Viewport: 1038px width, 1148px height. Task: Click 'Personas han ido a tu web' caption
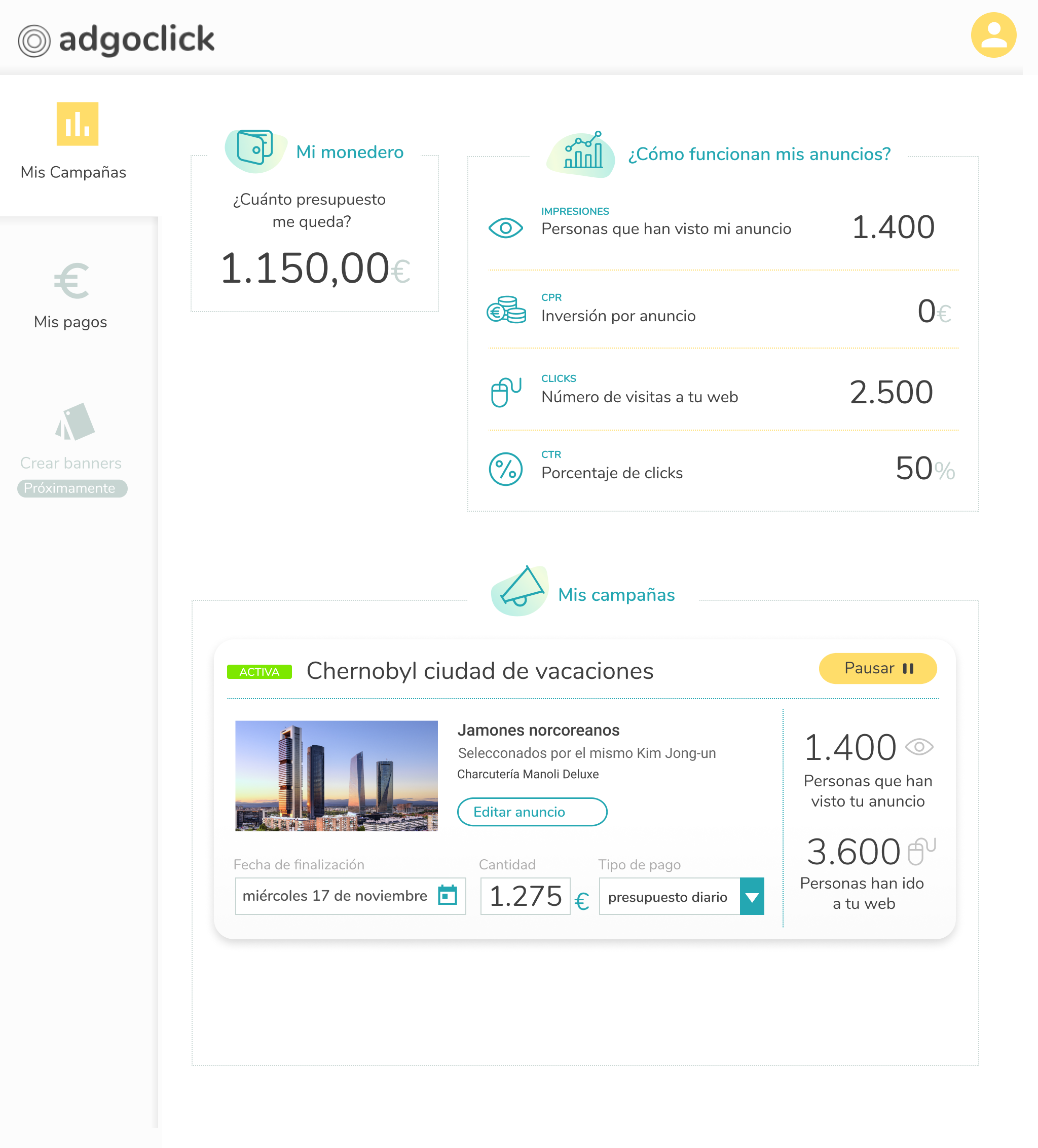(862, 894)
